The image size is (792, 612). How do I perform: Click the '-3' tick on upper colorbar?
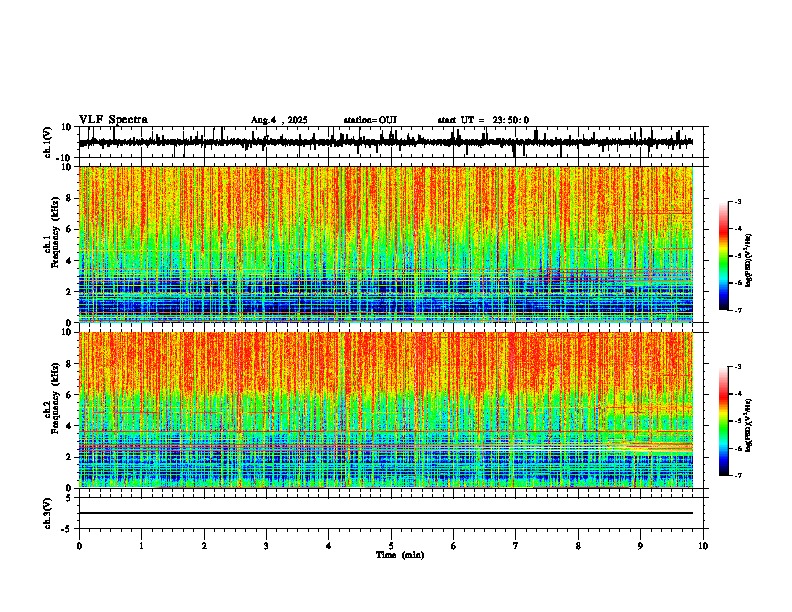[737, 201]
